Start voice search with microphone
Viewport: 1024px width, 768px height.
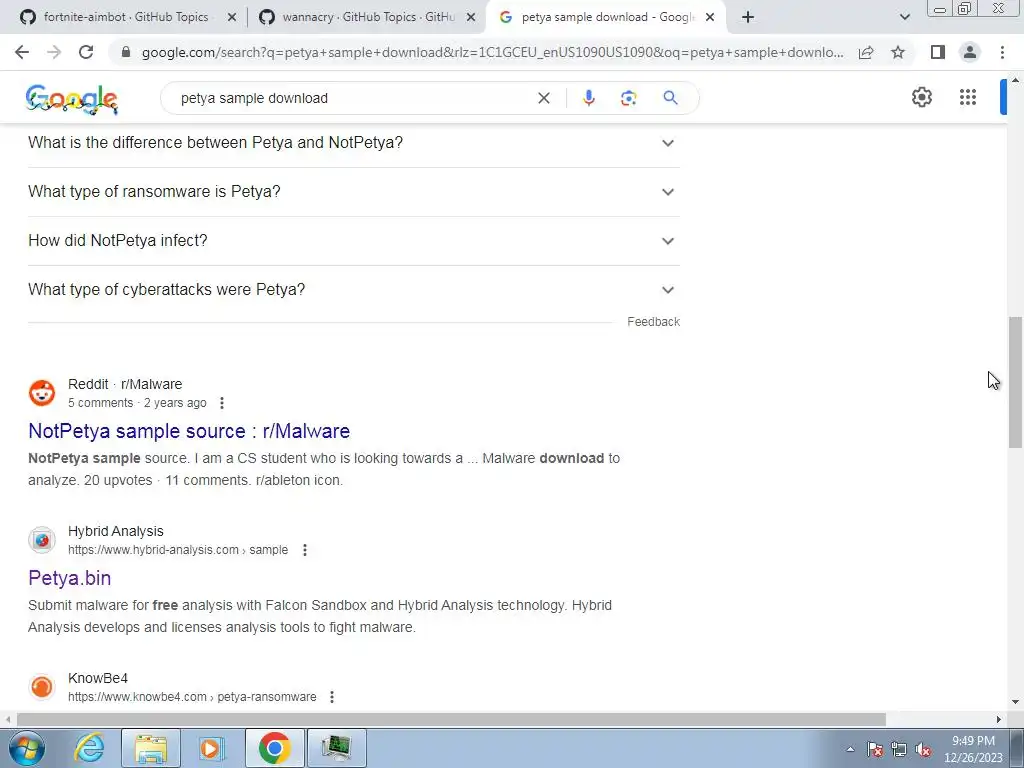click(x=588, y=98)
